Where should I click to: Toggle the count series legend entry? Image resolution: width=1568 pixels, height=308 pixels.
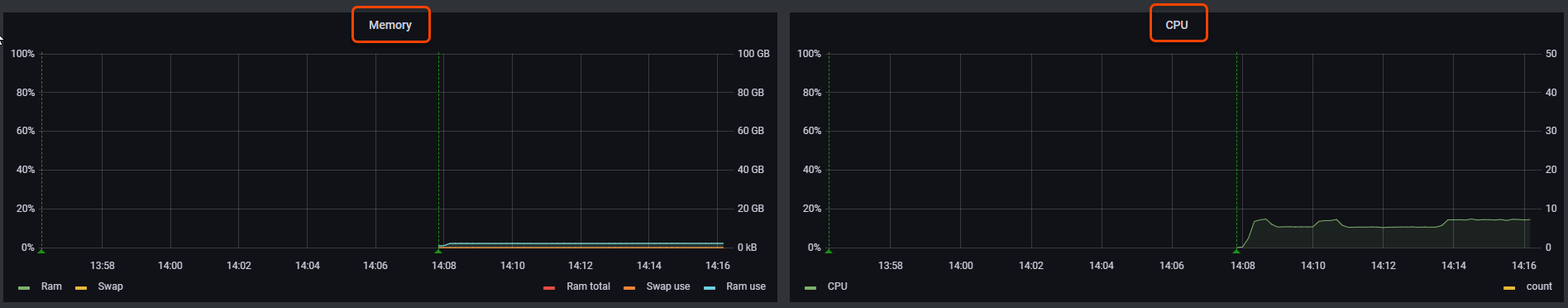(1539, 286)
